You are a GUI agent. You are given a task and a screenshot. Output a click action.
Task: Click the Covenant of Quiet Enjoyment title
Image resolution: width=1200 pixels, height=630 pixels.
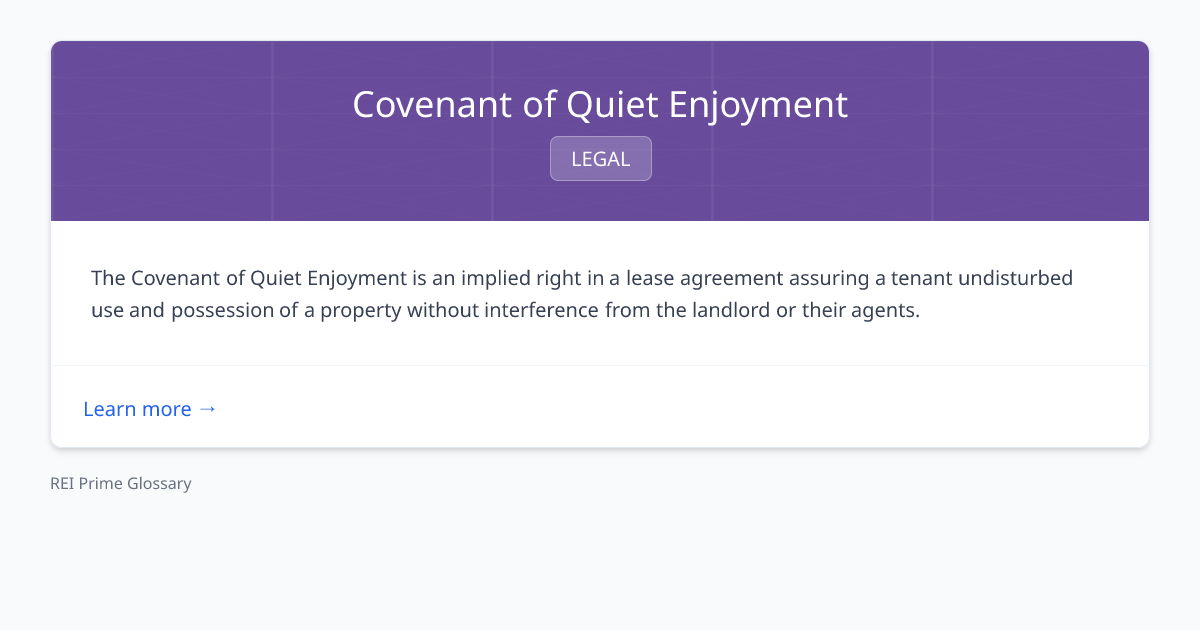pyautogui.click(x=600, y=104)
